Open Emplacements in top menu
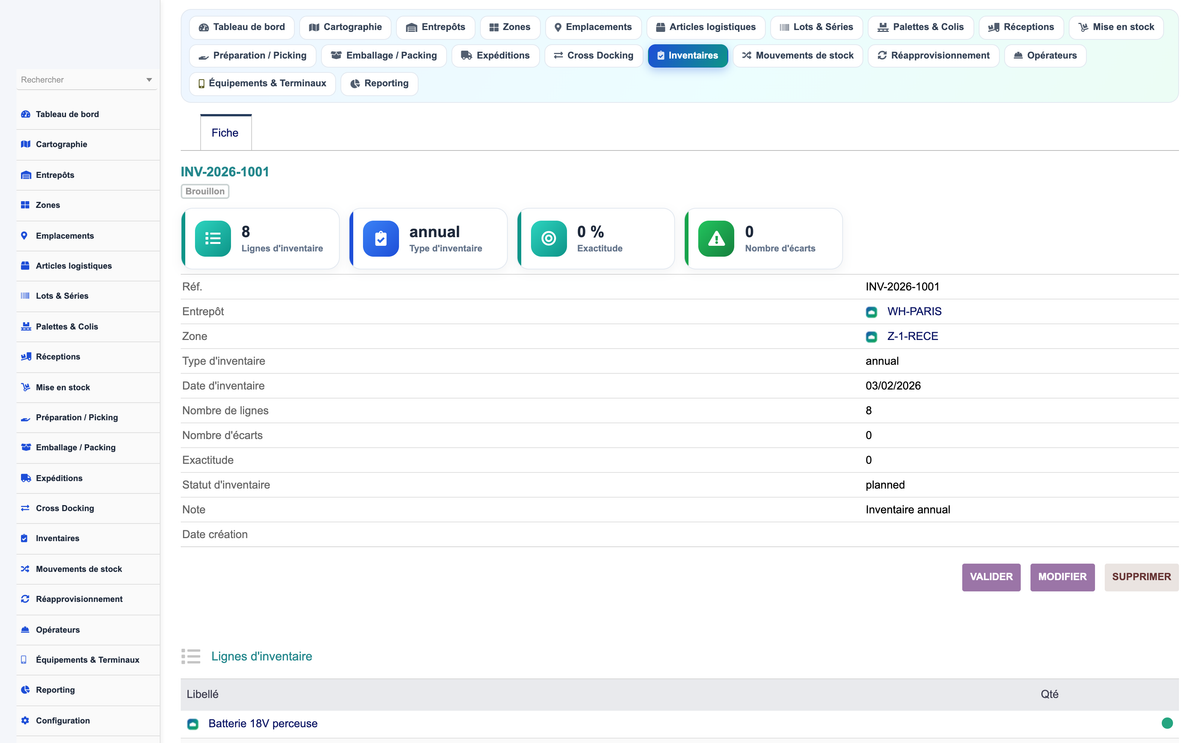Image resolution: width=1200 pixels, height=743 pixels. [x=593, y=27]
